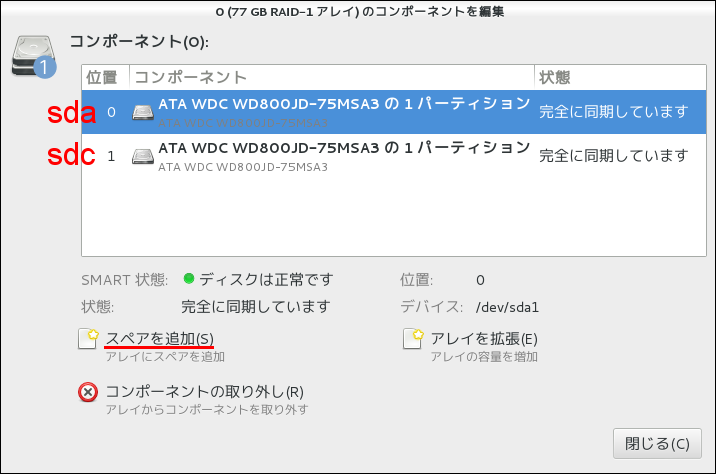Click position number 1 in list
The width and height of the screenshot is (716, 474).
[x=111, y=157]
